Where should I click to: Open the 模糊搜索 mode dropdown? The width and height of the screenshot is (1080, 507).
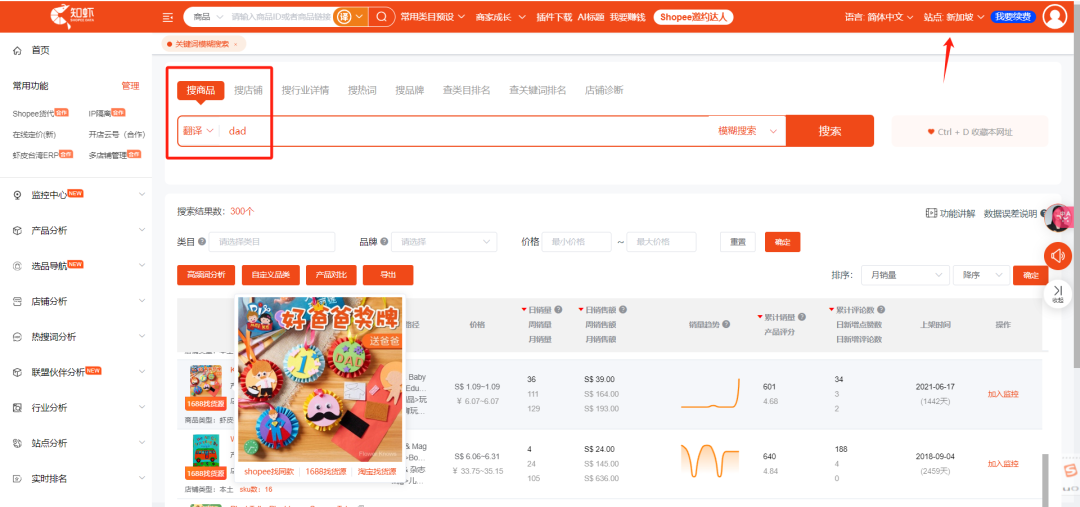747,131
